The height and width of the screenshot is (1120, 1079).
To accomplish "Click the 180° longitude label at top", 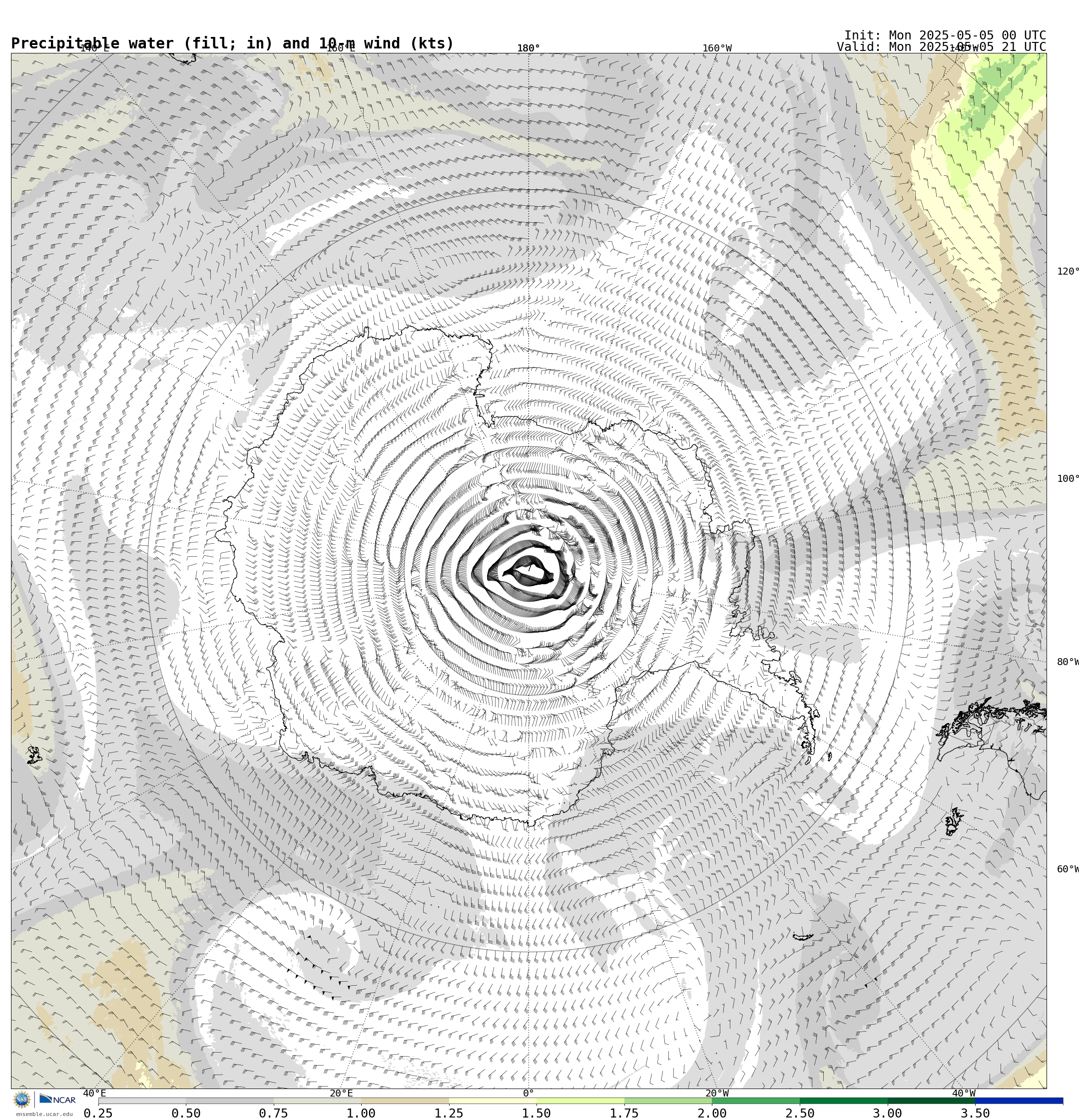I will click(x=529, y=48).
